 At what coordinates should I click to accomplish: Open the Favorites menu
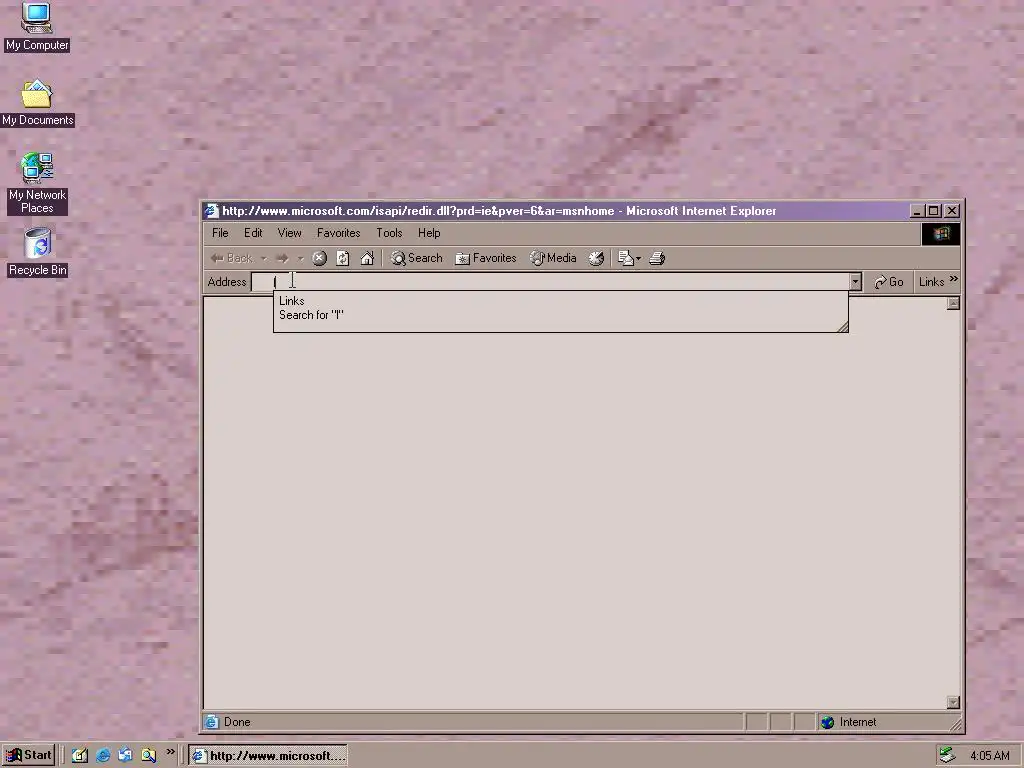pos(338,233)
